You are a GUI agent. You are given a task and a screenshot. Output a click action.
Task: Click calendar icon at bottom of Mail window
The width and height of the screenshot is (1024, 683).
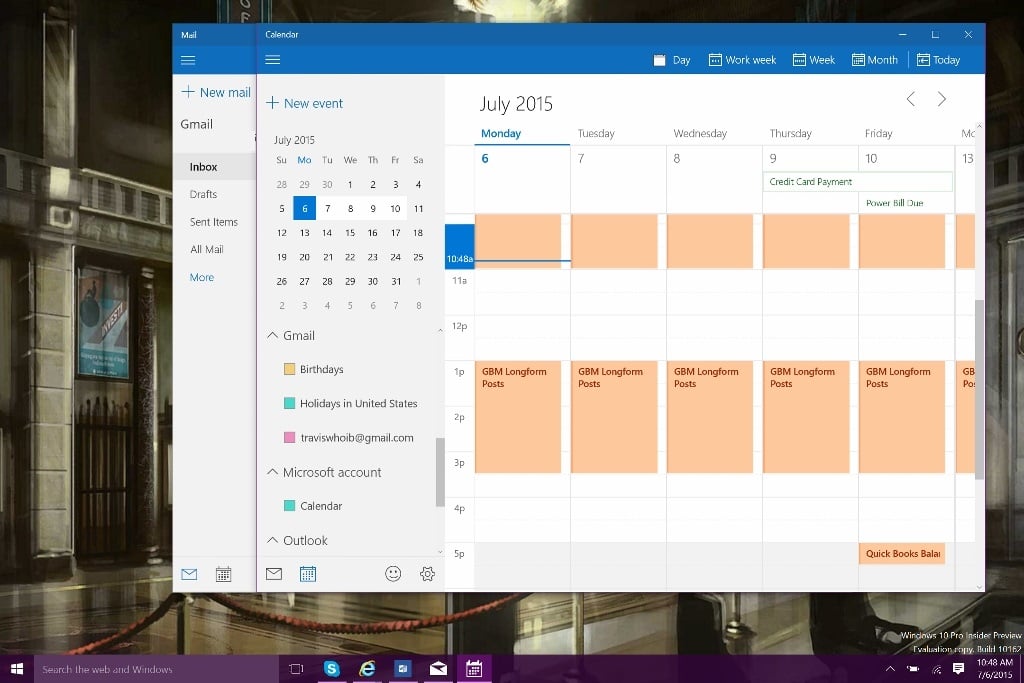coord(223,574)
